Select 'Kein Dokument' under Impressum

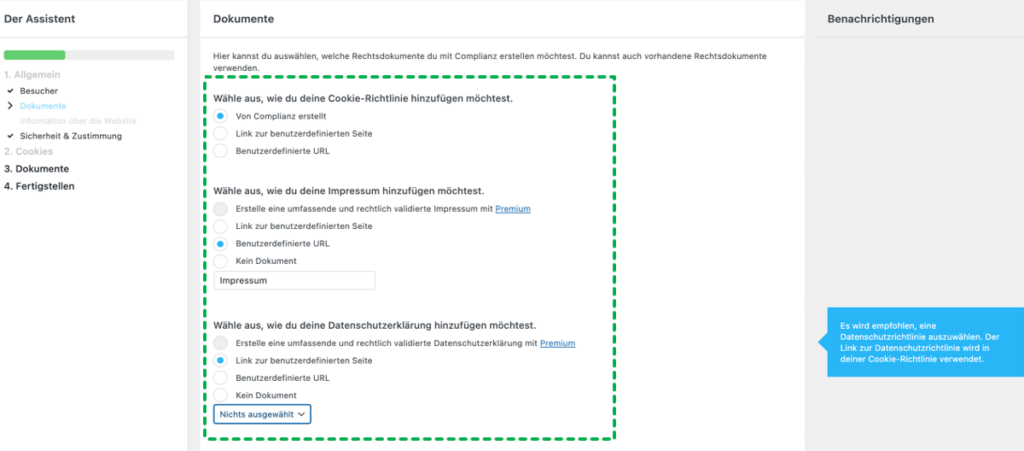click(x=221, y=261)
